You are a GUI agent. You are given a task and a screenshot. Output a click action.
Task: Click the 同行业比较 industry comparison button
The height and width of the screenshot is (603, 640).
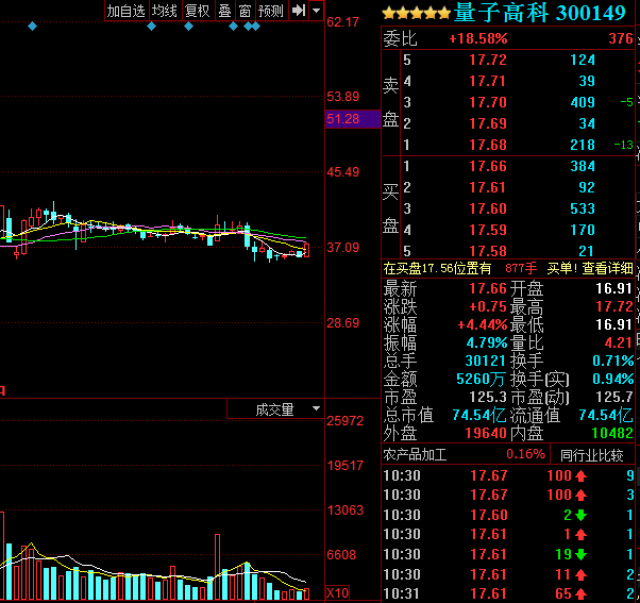(x=592, y=455)
